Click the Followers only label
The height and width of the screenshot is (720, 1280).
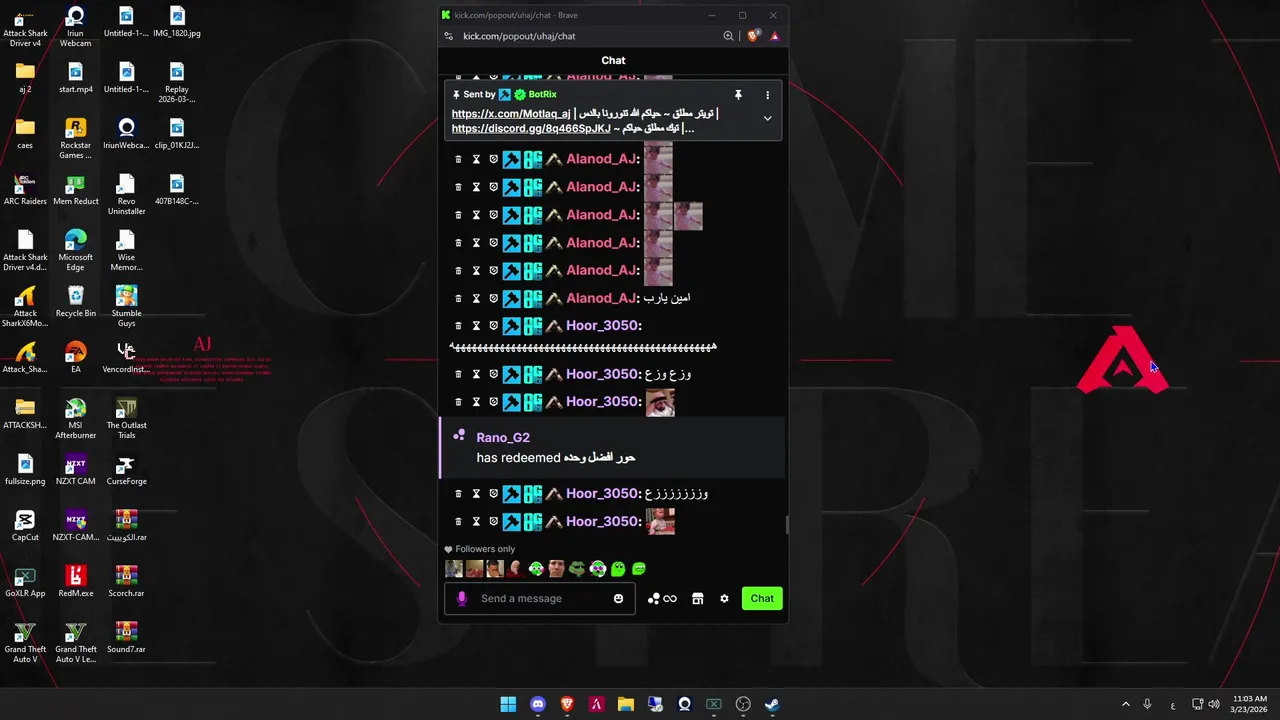click(485, 550)
